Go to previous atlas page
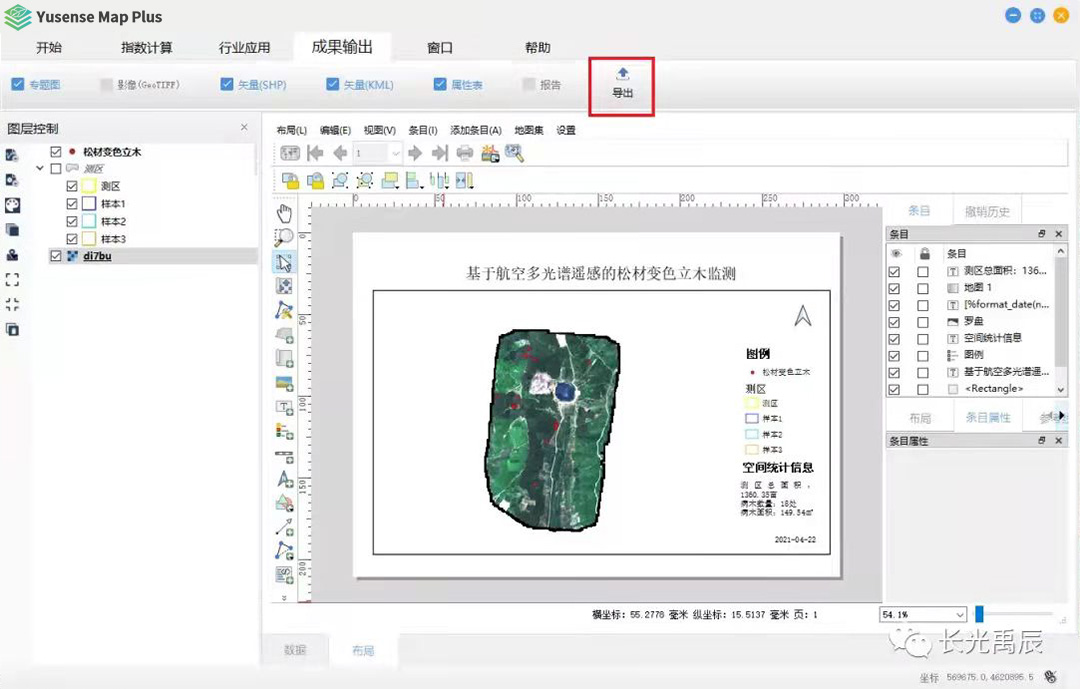Image resolution: width=1080 pixels, height=689 pixels. point(340,153)
